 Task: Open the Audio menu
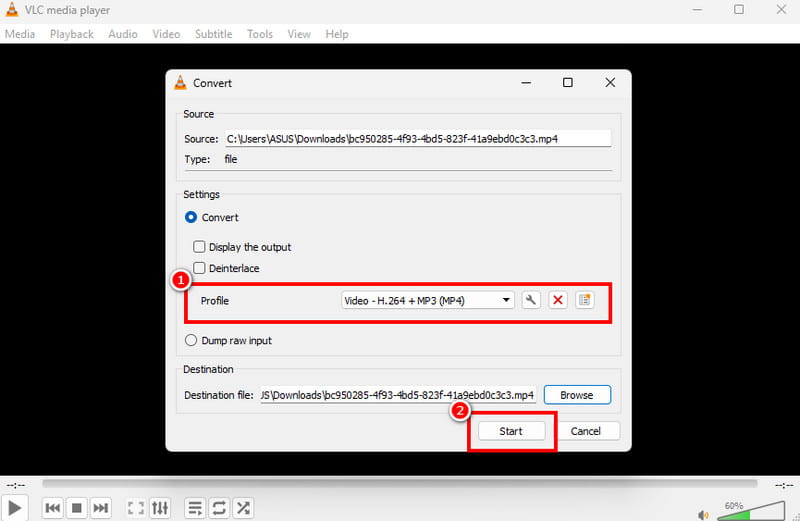(x=122, y=34)
